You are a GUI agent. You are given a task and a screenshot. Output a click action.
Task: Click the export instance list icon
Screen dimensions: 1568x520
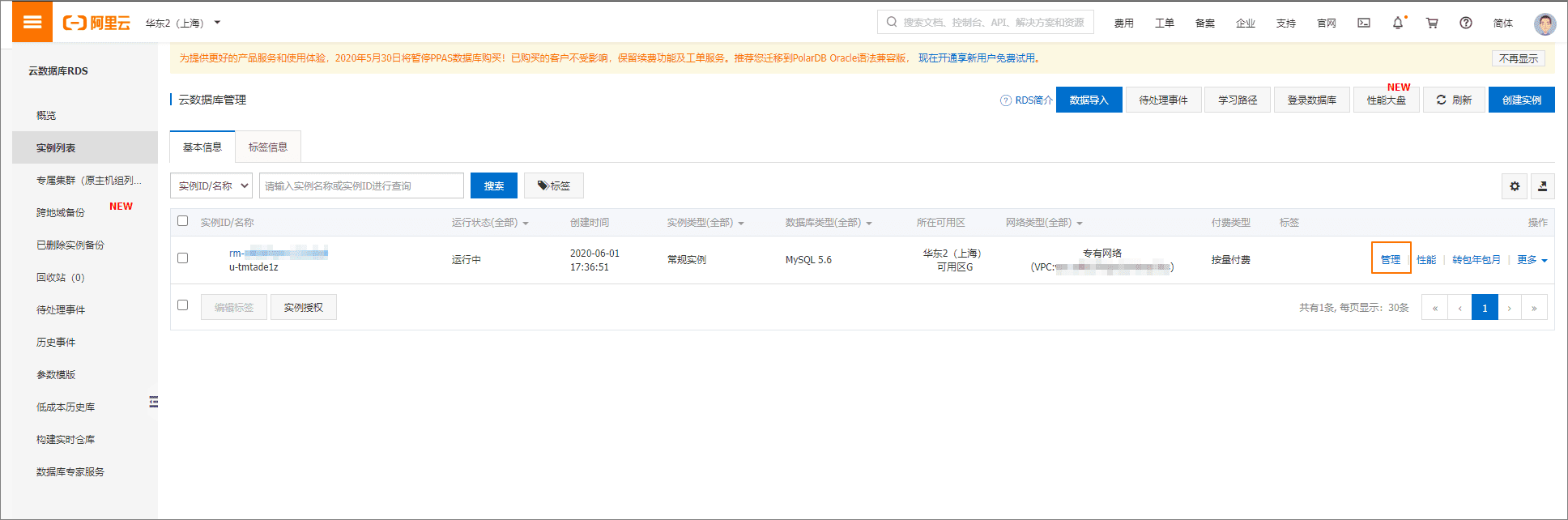click(x=1543, y=186)
